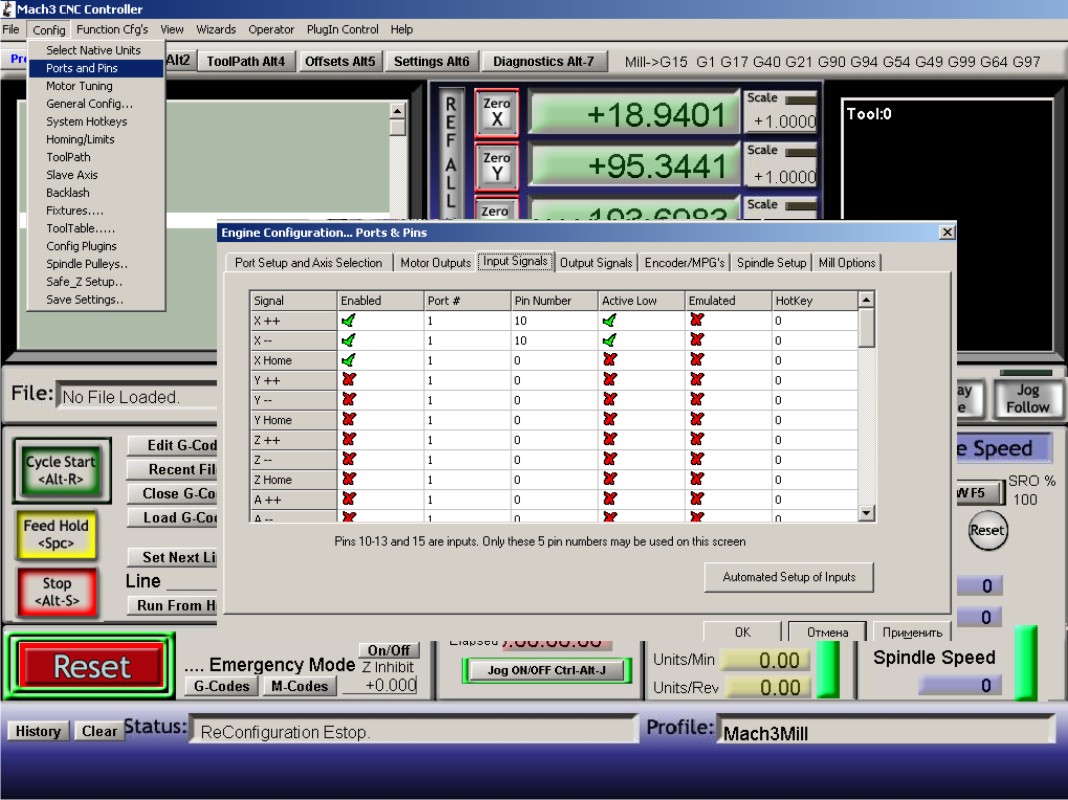Click the Pin Number cell for X ++
Image resolution: width=1068 pixels, height=800 pixels.
coord(553,321)
